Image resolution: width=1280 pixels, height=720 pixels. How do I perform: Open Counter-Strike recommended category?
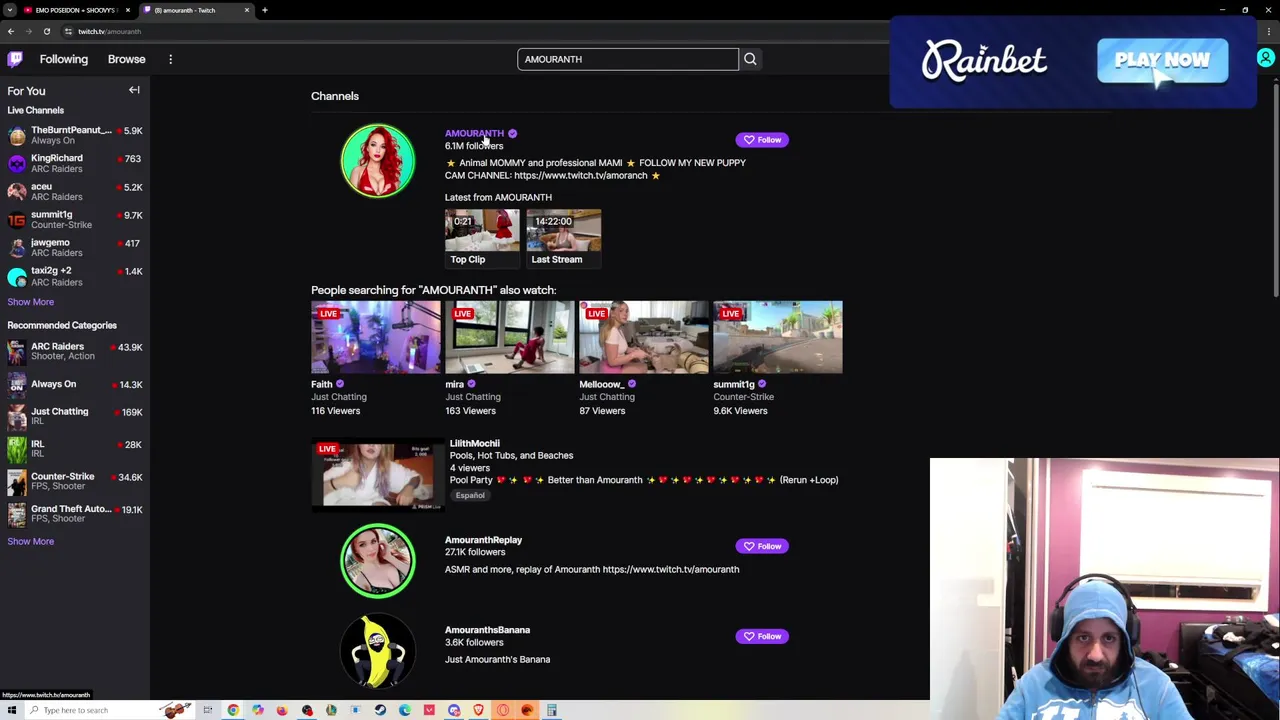[x=75, y=481]
